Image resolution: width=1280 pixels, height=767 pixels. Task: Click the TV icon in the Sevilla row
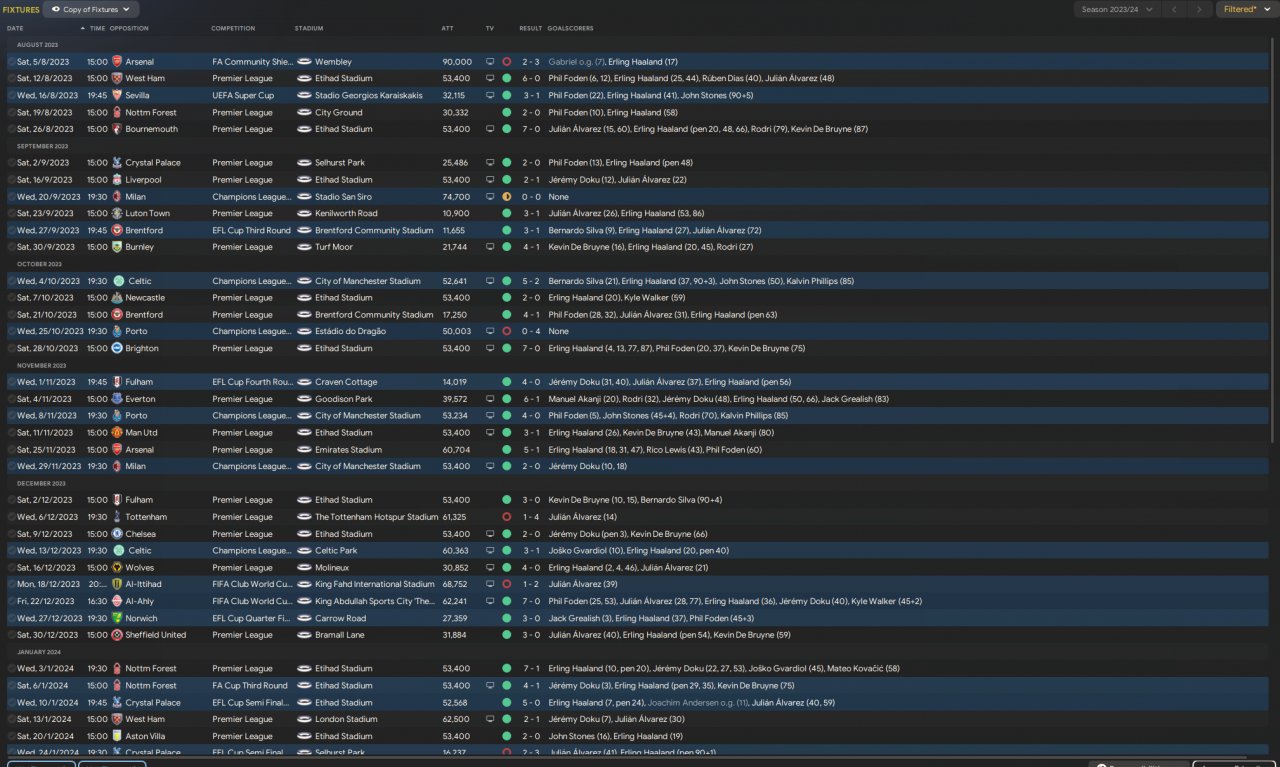click(x=490, y=96)
